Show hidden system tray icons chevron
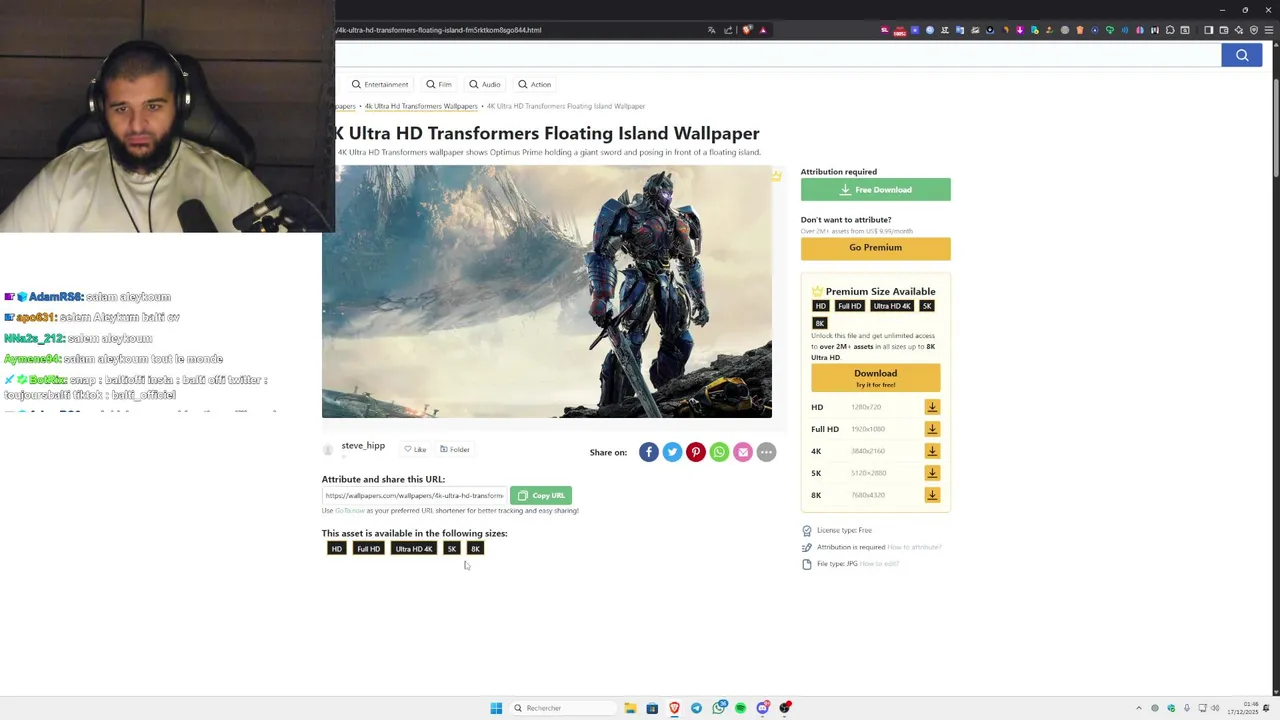The height and width of the screenshot is (720, 1280). pos(1138,708)
